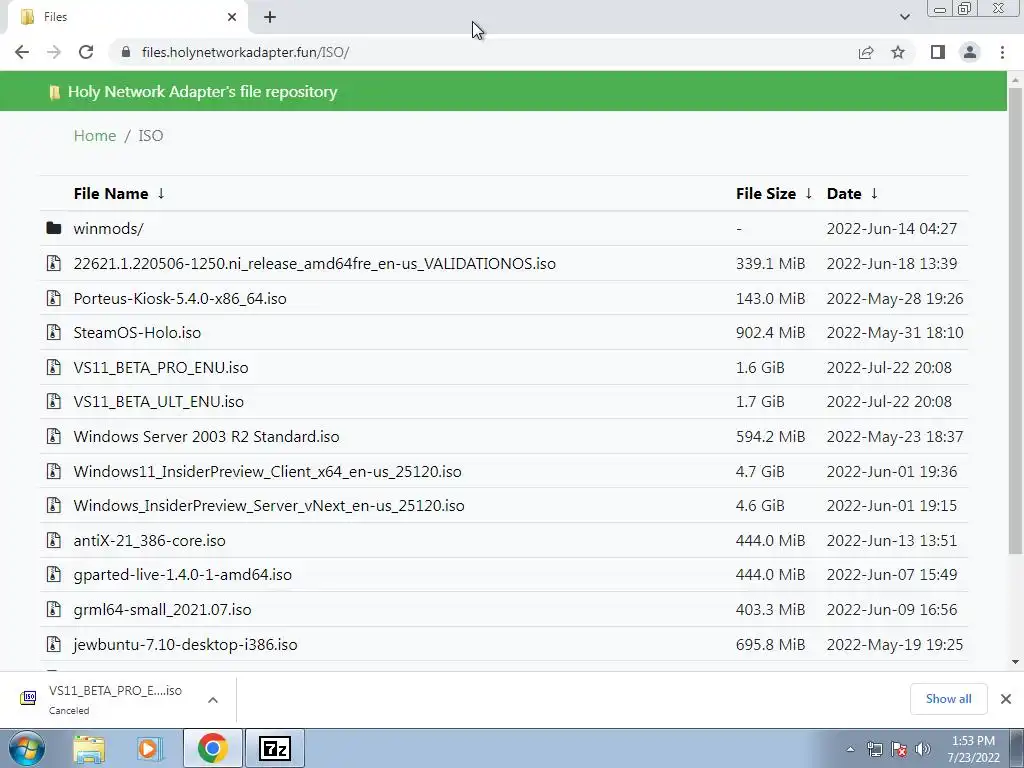Download jewbuntu-7.10-desktop-i386.iso
The image size is (1024, 768).
tap(185, 645)
